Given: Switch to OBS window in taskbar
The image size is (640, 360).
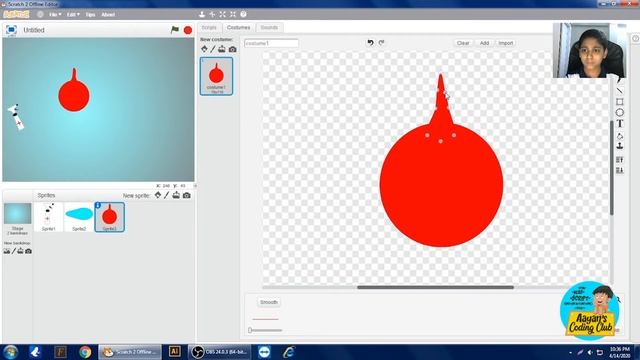Looking at the screenshot, I should (x=219, y=352).
